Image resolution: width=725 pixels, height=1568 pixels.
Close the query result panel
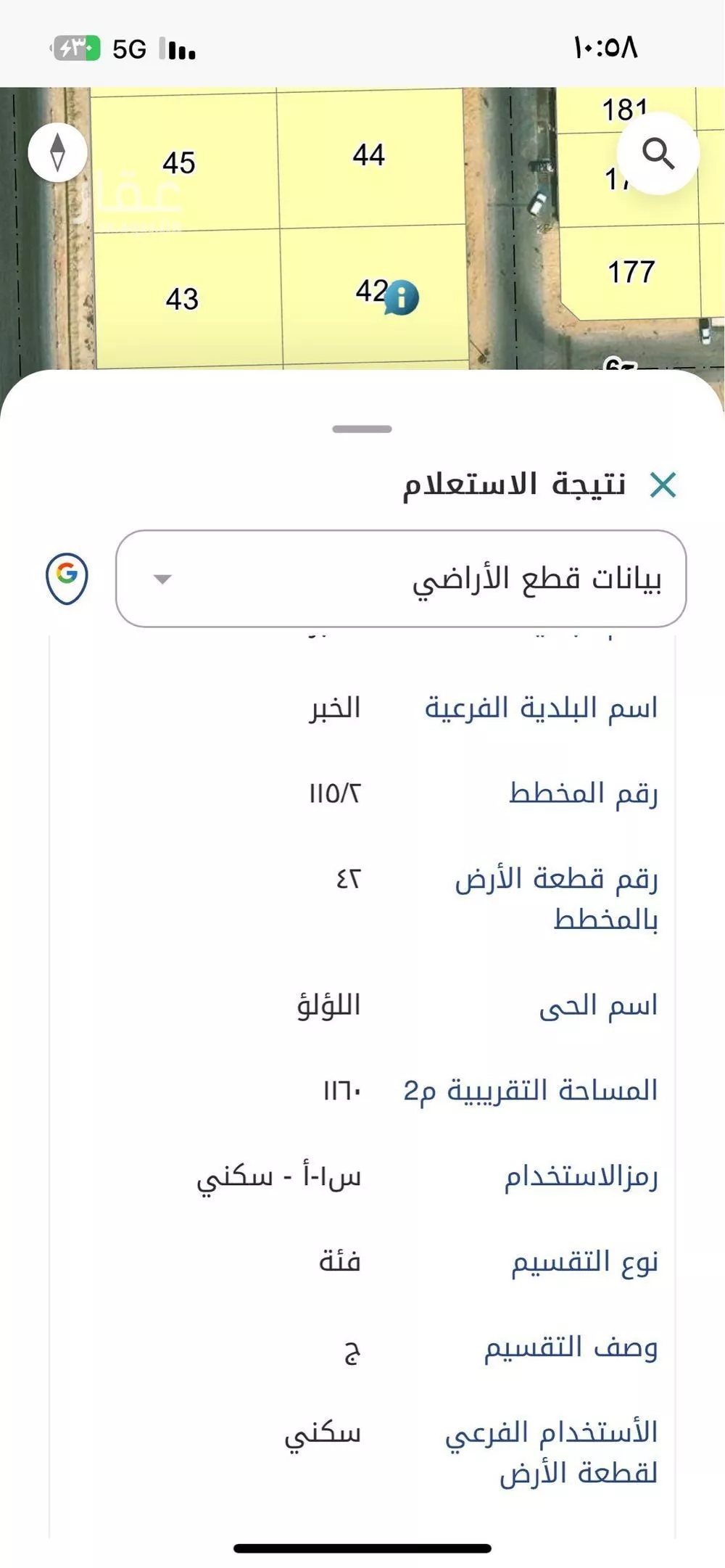click(x=663, y=485)
